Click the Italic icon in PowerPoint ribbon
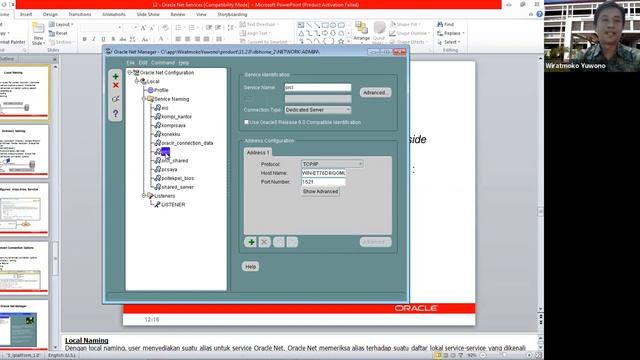The width and height of the screenshot is (640, 360). coord(94,39)
